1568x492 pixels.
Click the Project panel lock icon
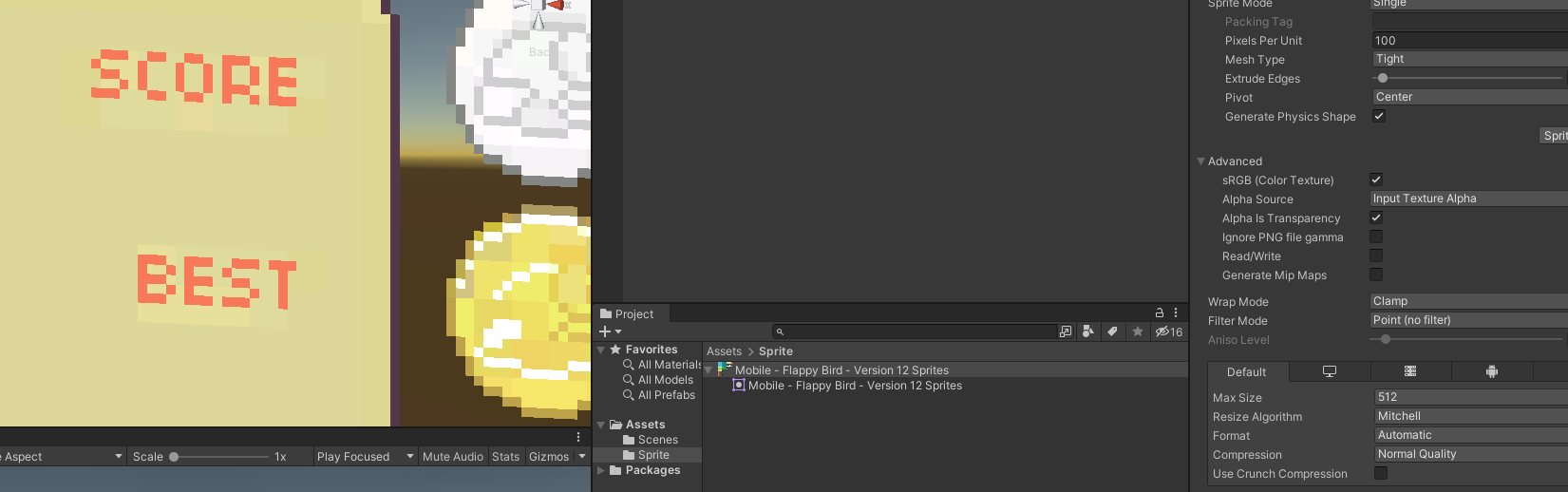pyautogui.click(x=1159, y=312)
